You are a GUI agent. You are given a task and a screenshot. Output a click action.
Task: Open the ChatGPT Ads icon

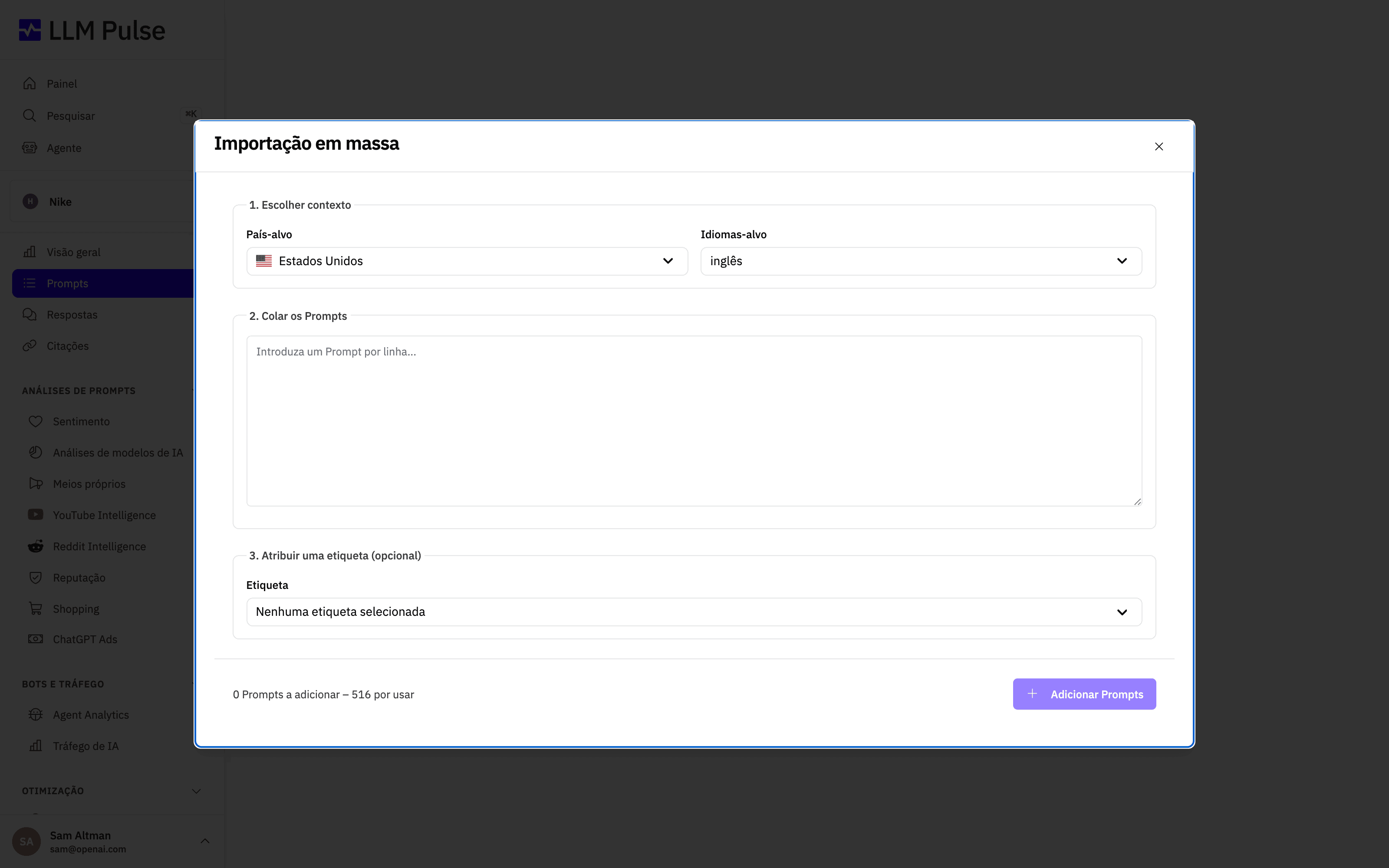[36, 639]
